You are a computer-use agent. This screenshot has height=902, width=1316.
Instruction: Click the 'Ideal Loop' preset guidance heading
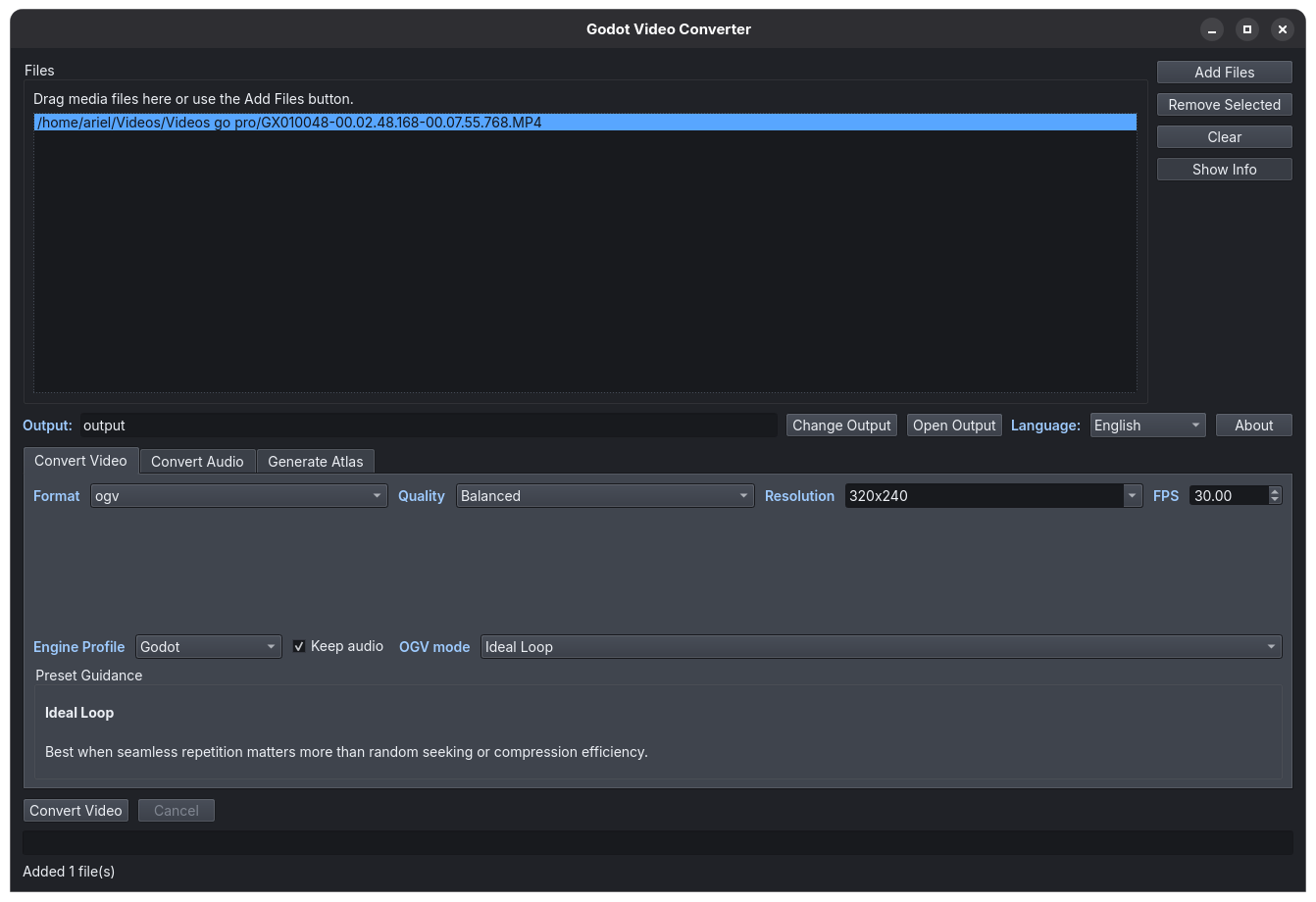pyautogui.click(x=79, y=713)
